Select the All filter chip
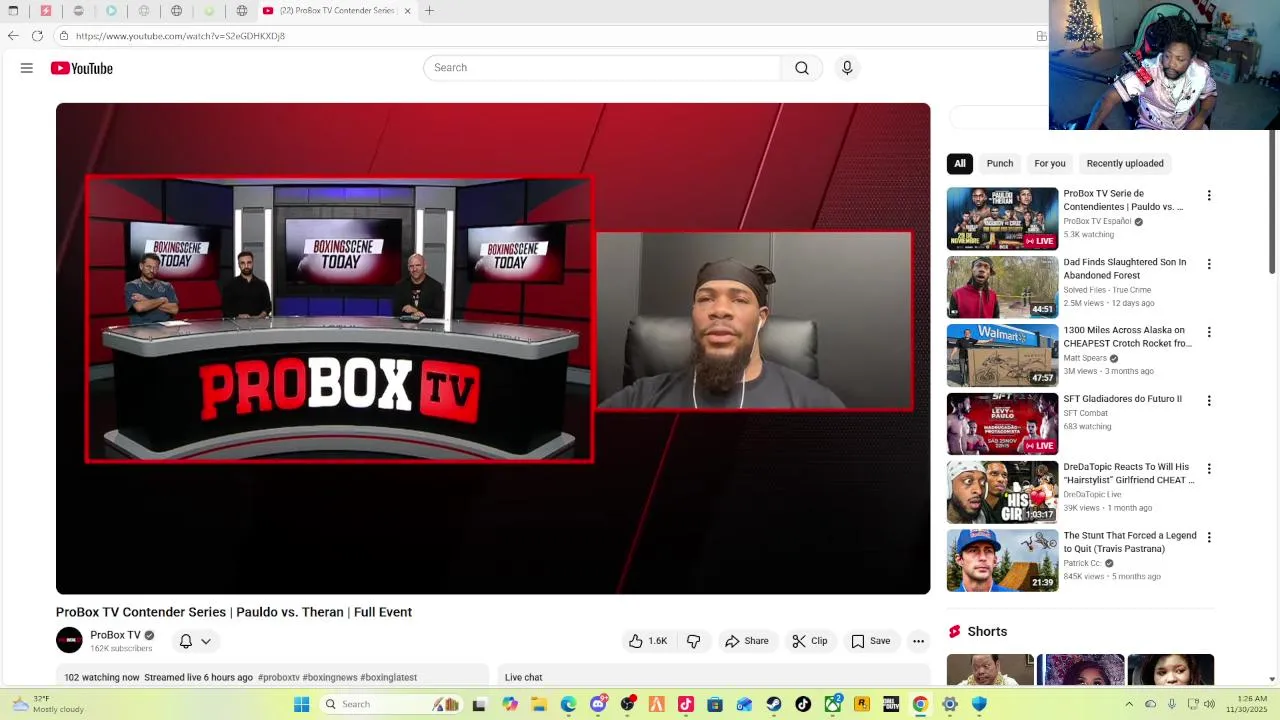The image size is (1280, 720). pyautogui.click(x=960, y=163)
